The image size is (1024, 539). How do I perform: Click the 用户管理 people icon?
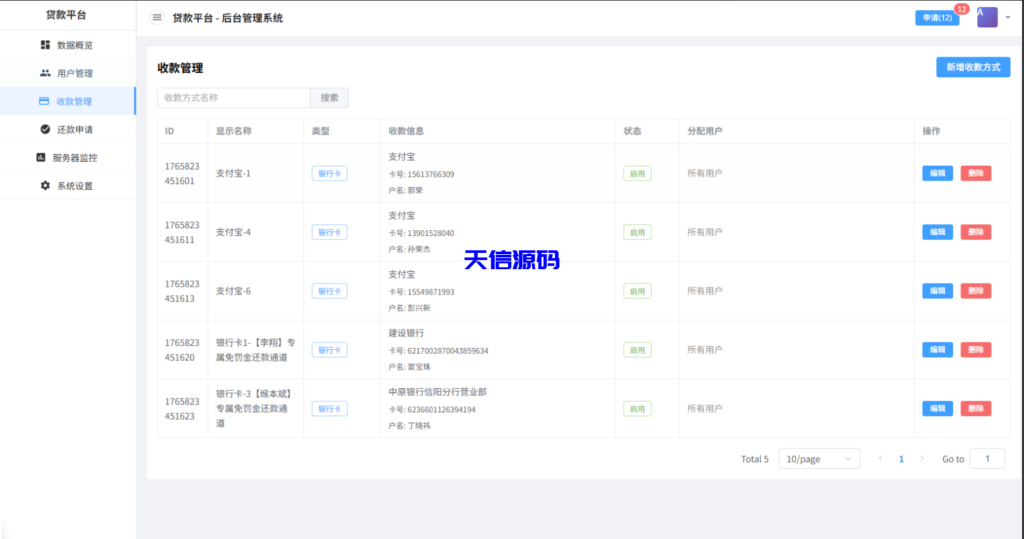(45, 73)
